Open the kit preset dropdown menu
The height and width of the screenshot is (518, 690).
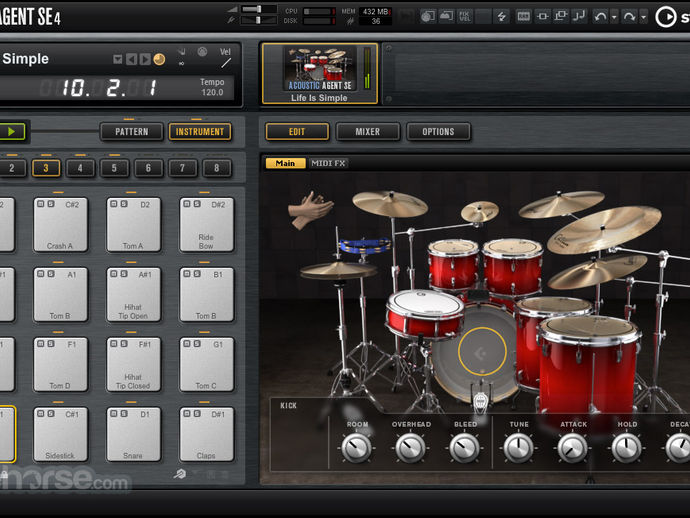click(117, 59)
